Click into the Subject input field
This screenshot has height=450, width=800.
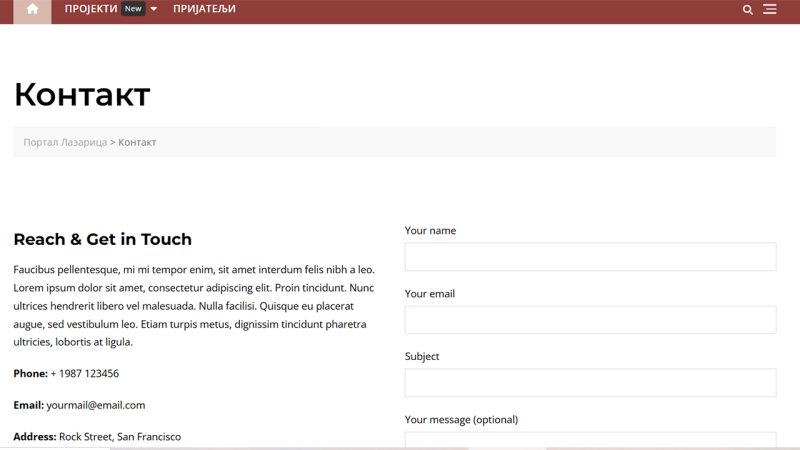click(590, 383)
